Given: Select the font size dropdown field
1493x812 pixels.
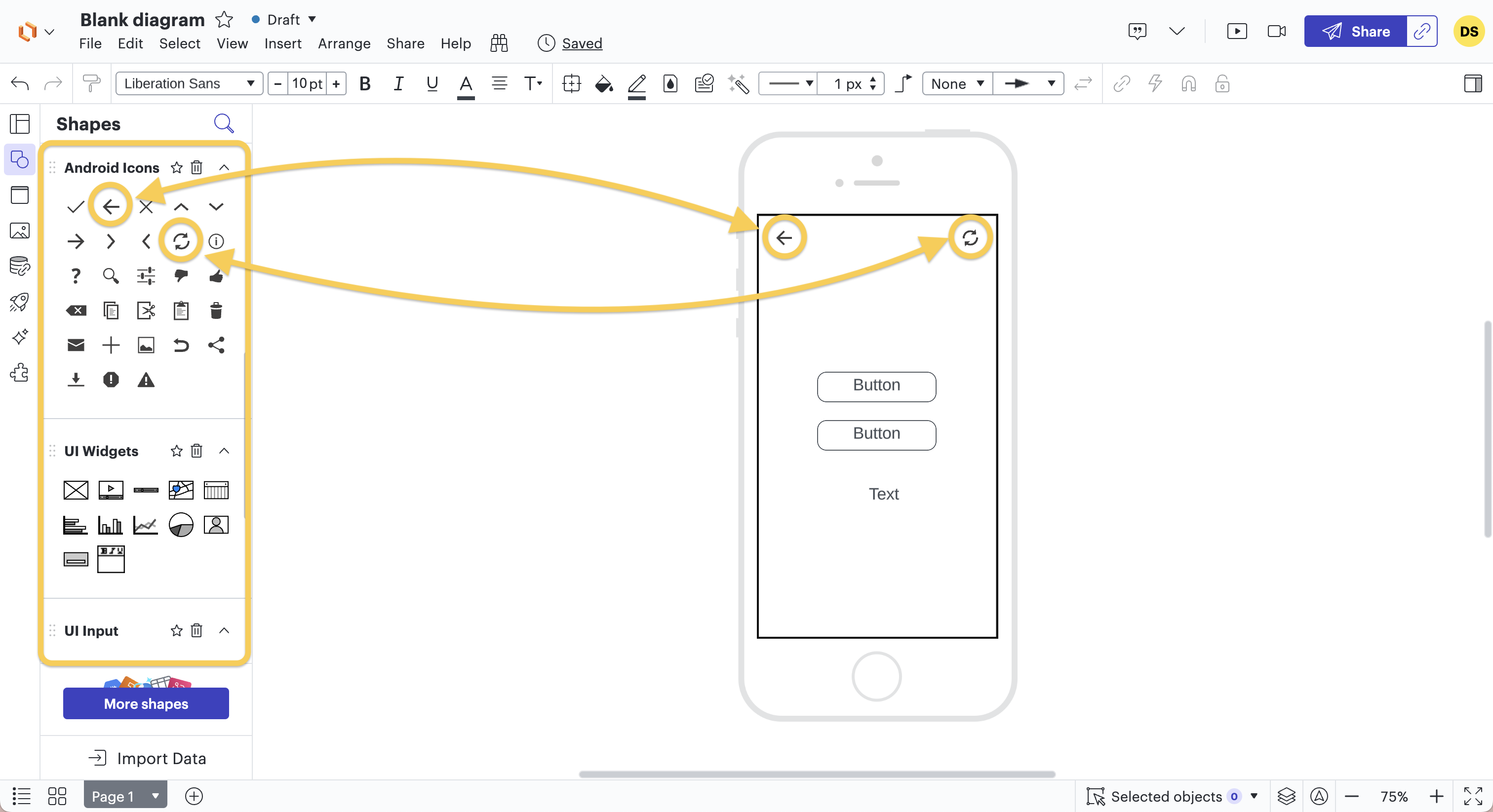Looking at the screenshot, I should click(x=307, y=83).
